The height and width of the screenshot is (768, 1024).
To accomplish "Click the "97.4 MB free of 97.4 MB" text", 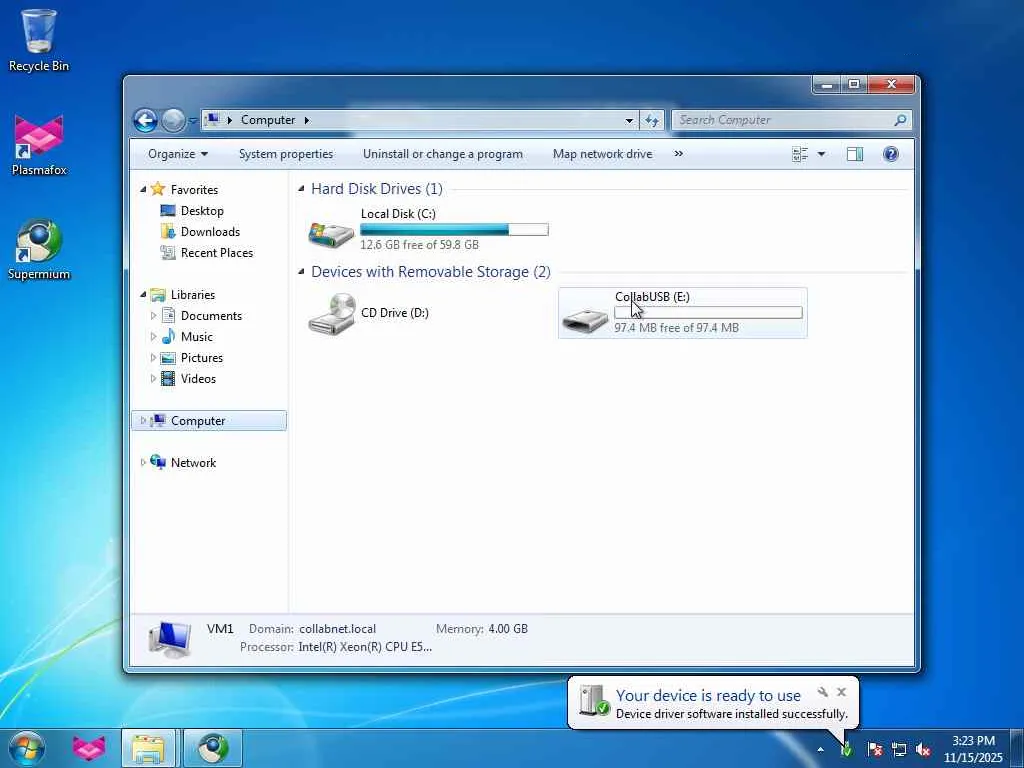I will 677,328.
